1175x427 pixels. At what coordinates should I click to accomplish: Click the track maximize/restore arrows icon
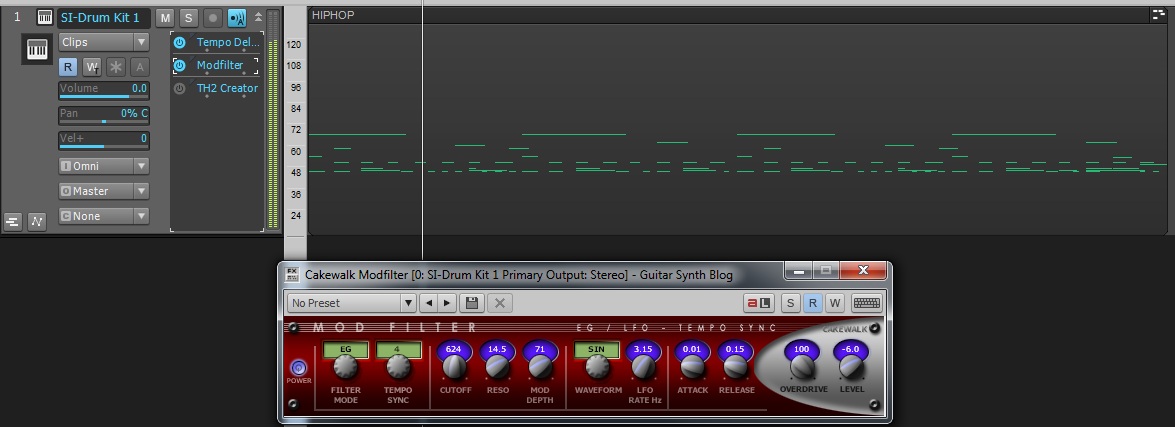pos(259,17)
